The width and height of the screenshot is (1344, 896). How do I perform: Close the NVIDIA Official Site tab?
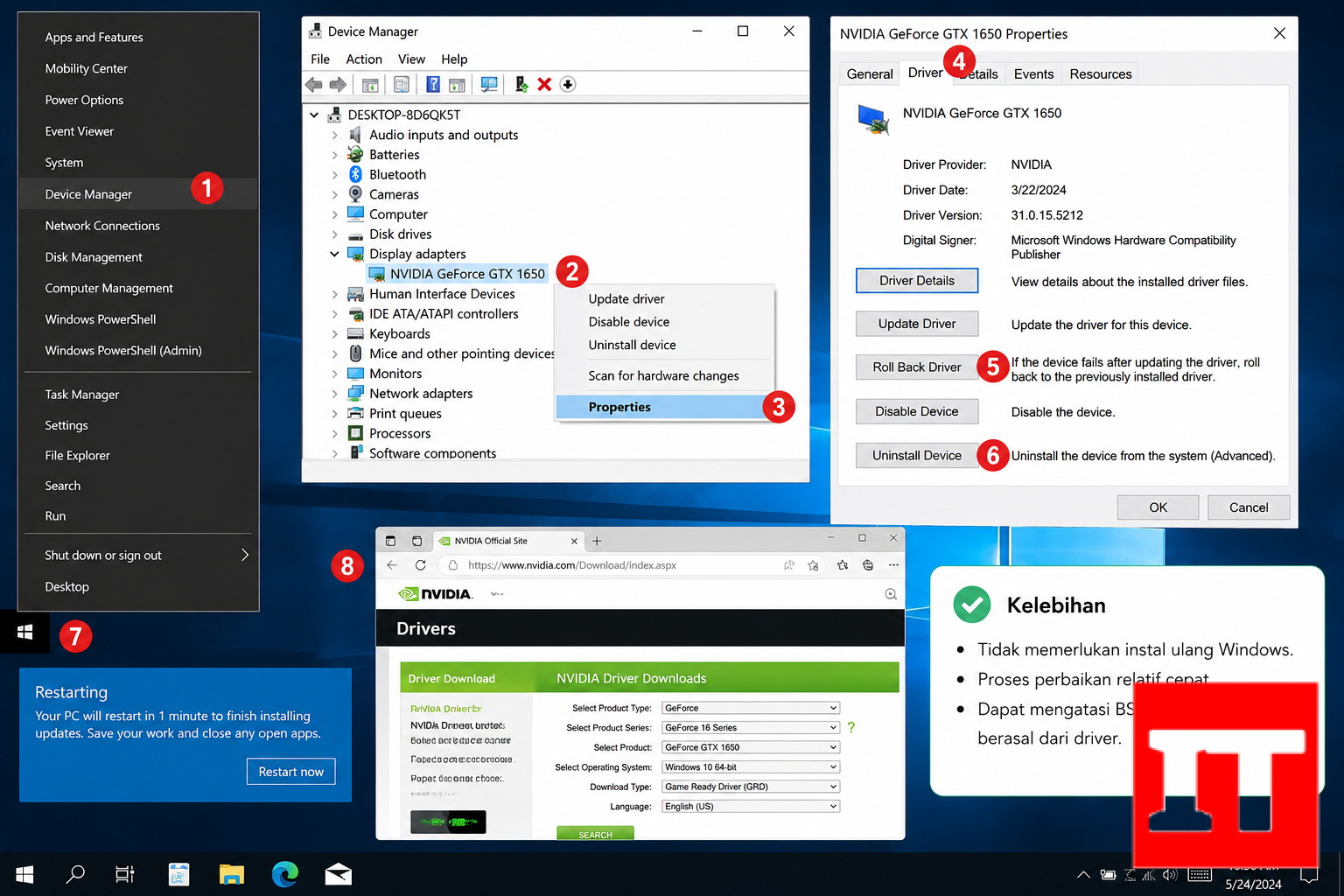click(x=574, y=541)
